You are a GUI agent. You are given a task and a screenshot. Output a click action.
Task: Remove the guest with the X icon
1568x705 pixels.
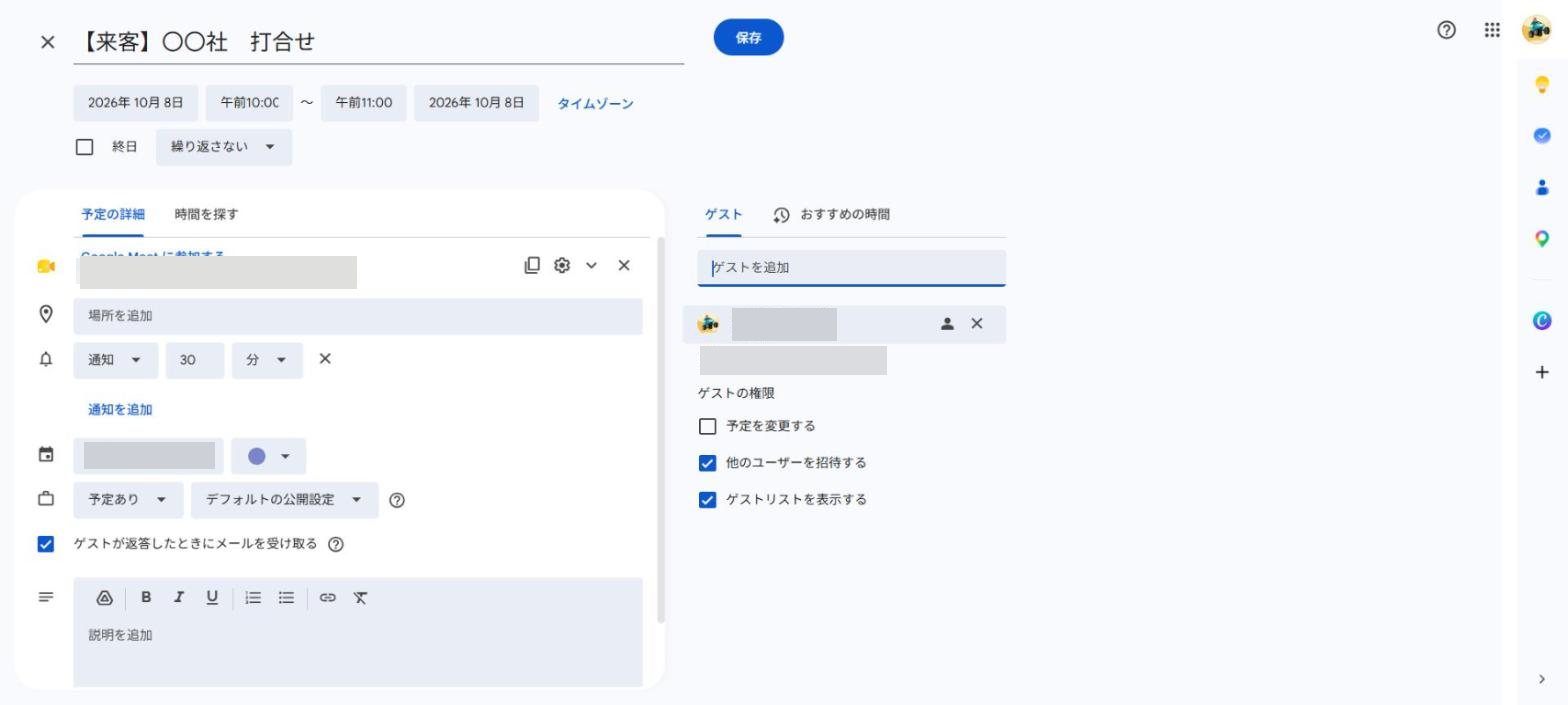(977, 324)
